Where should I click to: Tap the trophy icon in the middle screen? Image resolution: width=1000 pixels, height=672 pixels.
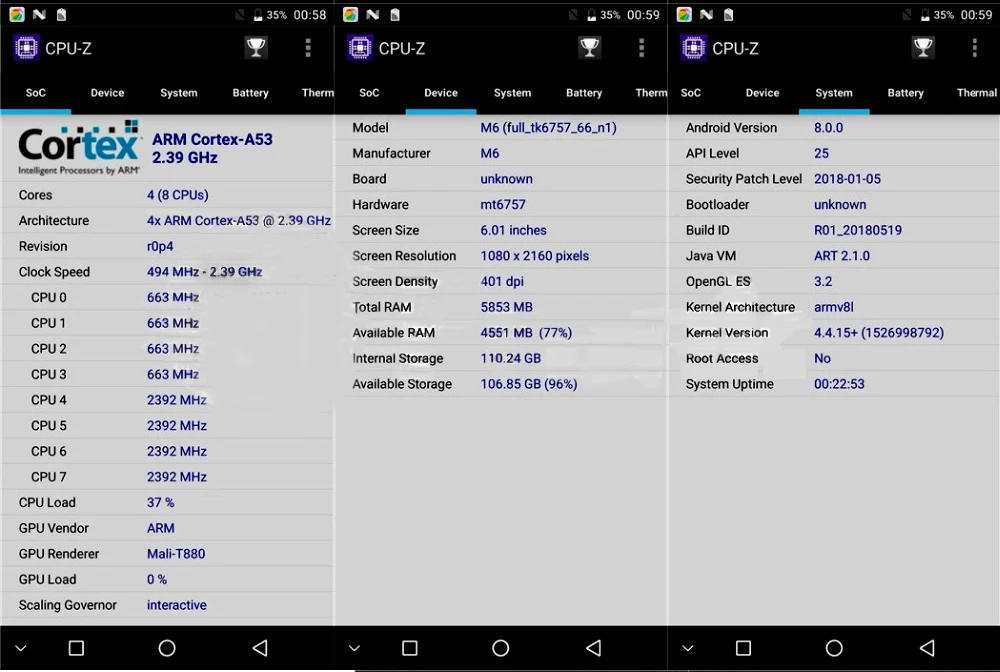point(589,48)
